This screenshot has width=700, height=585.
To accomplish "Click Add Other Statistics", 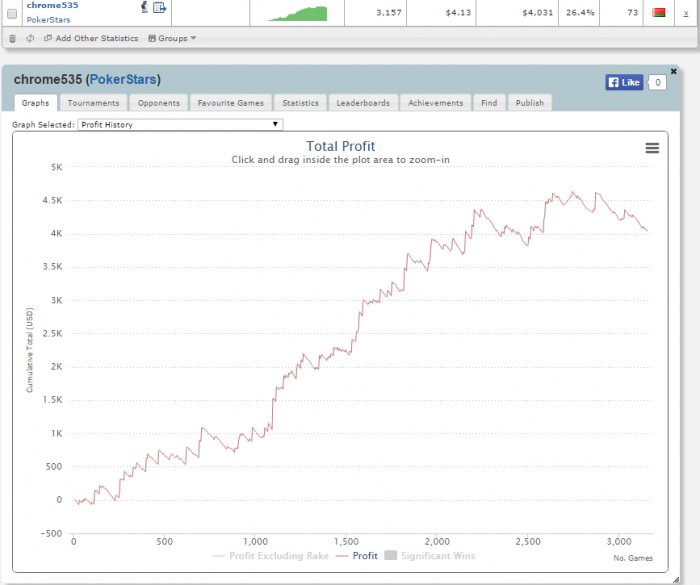I will tap(91, 38).
